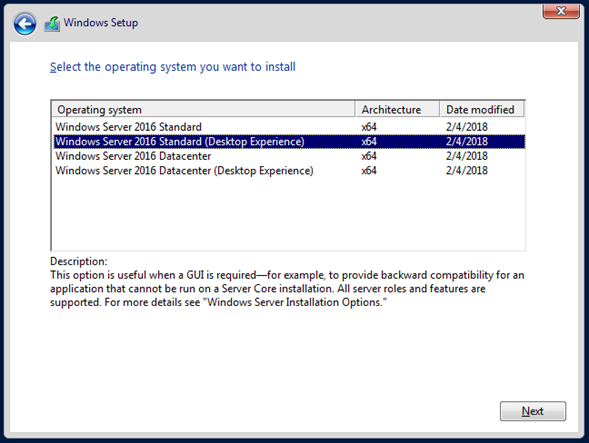Close the Windows Setup window
The width and height of the screenshot is (589, 443).
point(561,11)
